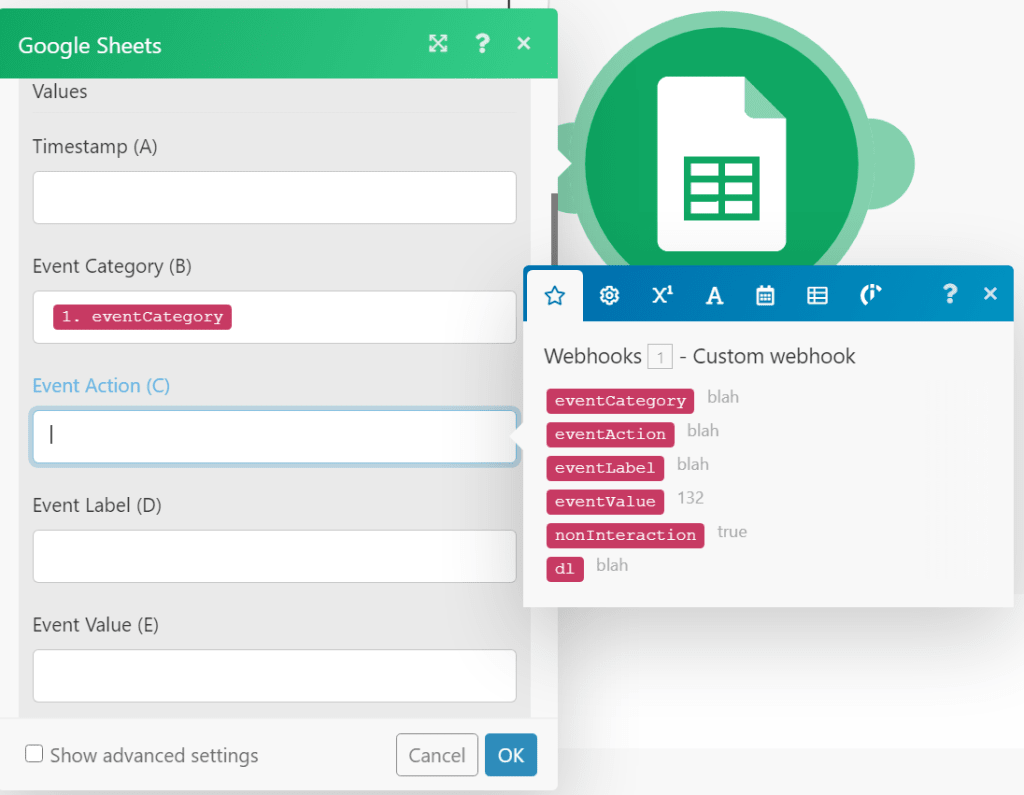Screen dimensions: 1024x795
Task: Click the sample value true
Action: click(732, 532)
